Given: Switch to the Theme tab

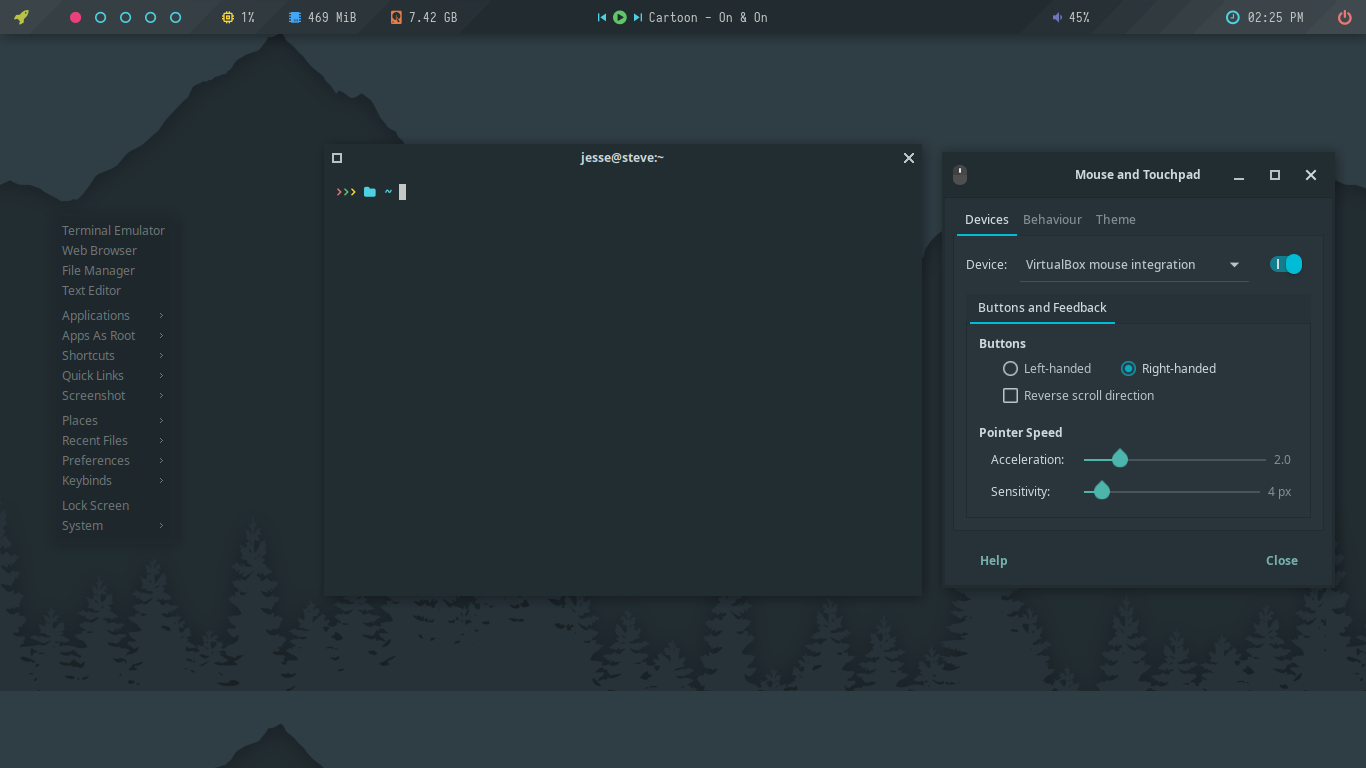Looking at the screenshot, I should [x=1115, y=220].
